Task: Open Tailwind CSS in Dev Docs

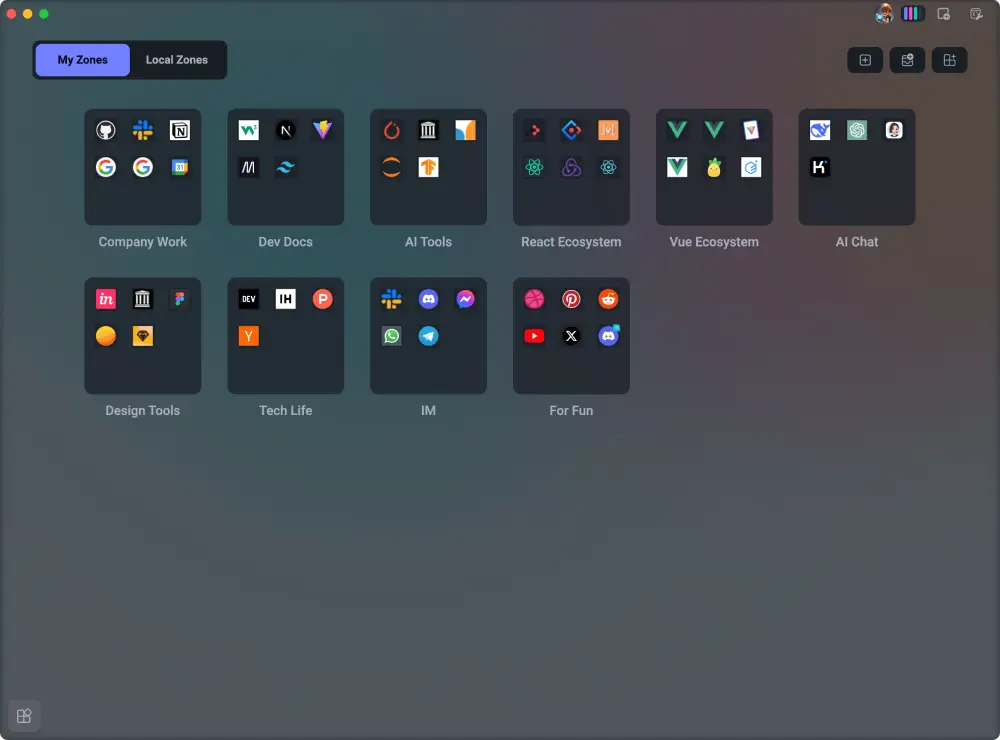Action: pos(286,167)
